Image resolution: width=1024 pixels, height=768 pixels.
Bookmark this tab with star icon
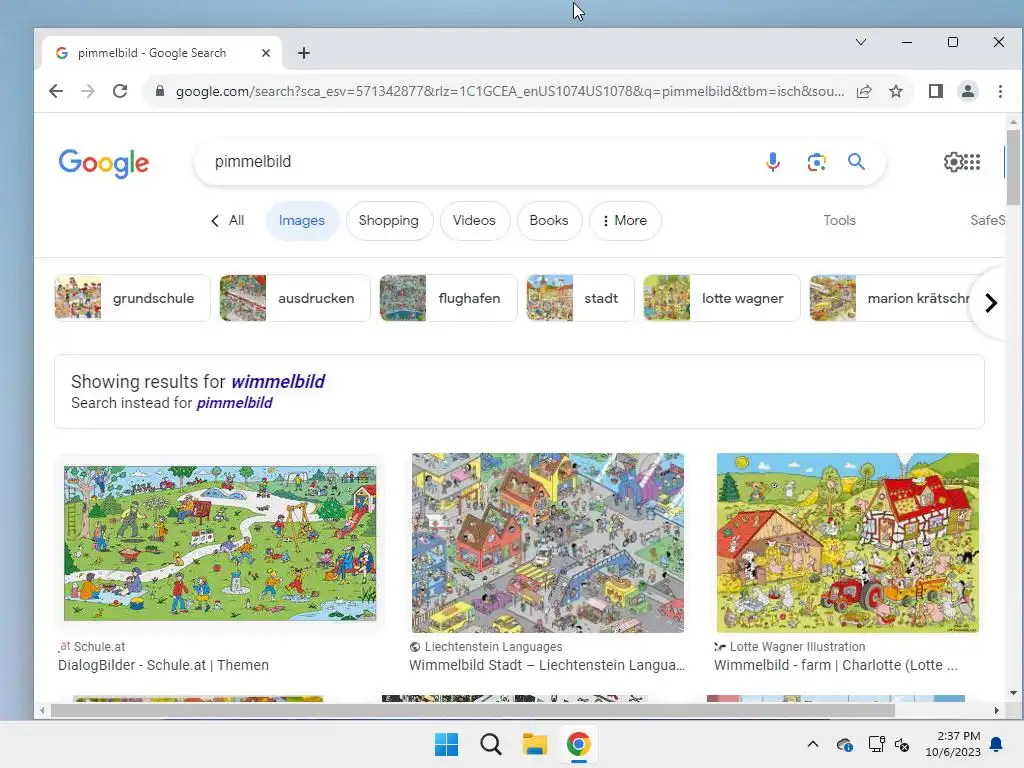point(896,91)
